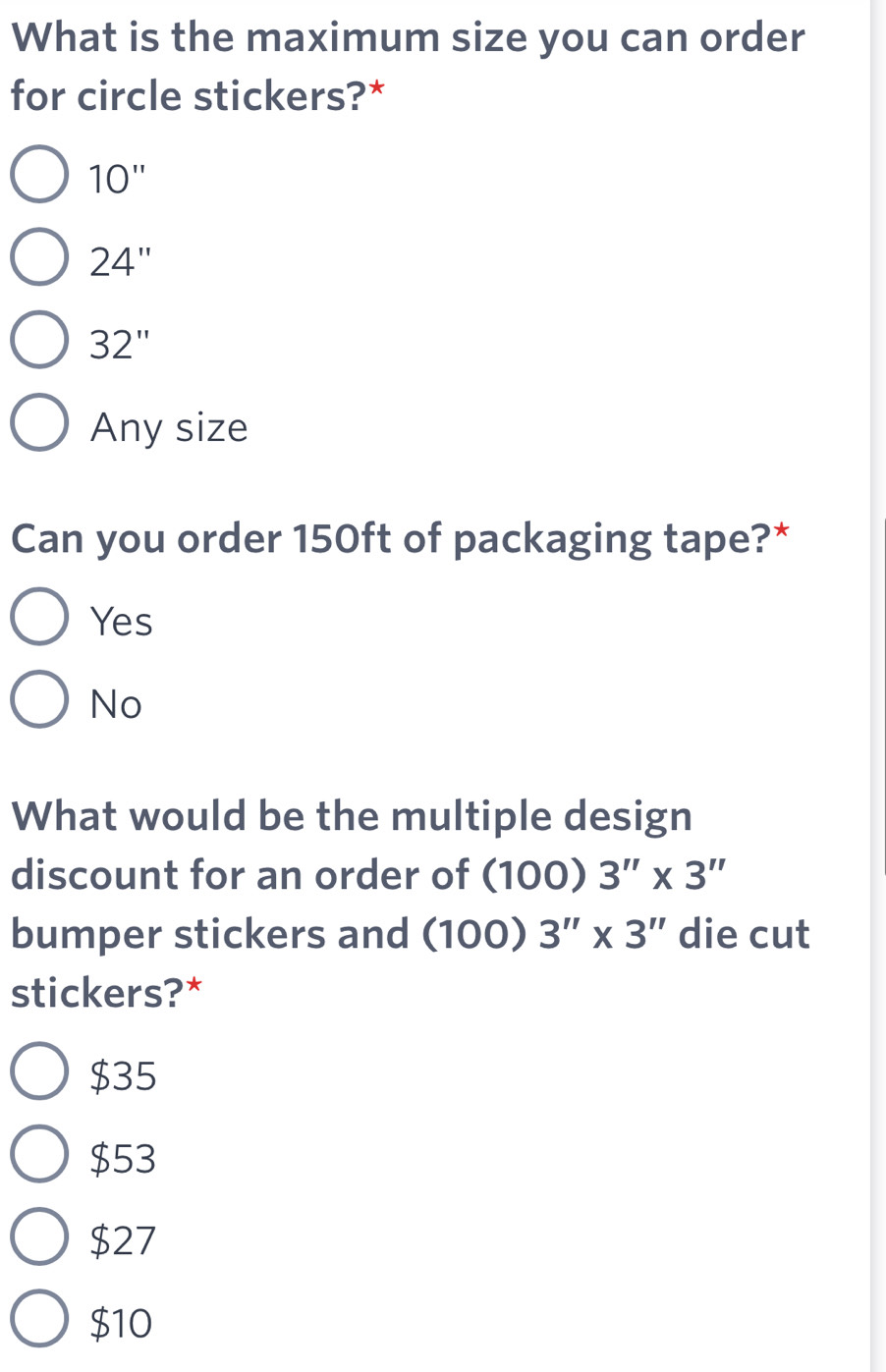The image size is (886, 1372).
Task: Click the multiple design discount question heading
Action: [410, 904]
